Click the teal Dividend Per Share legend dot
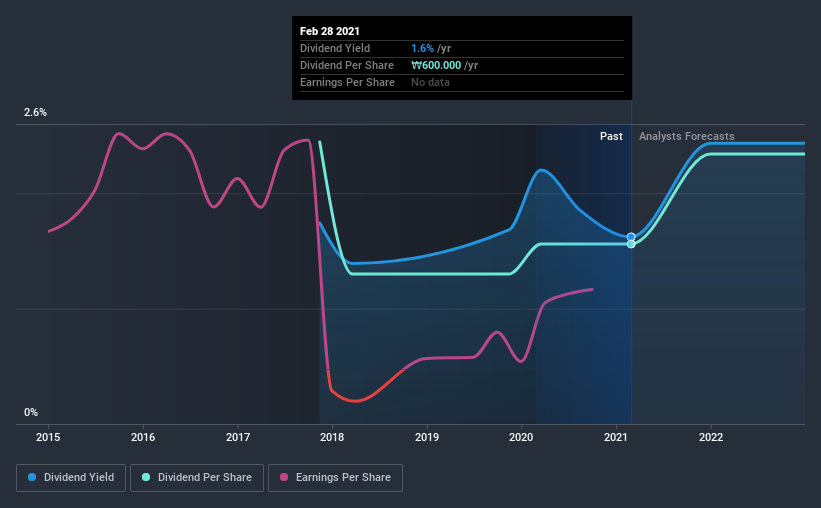821x508 pixels. point(146,477)
